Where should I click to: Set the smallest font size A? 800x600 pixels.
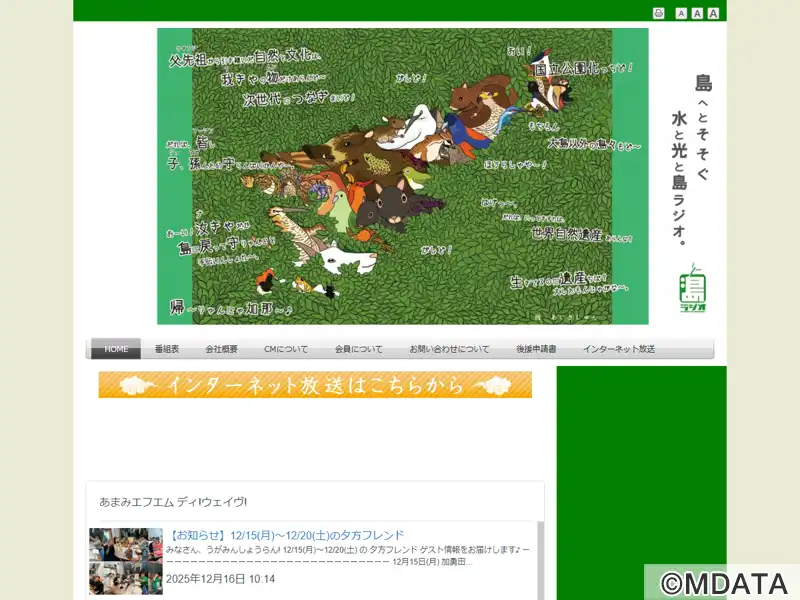[x=681, y=13]
